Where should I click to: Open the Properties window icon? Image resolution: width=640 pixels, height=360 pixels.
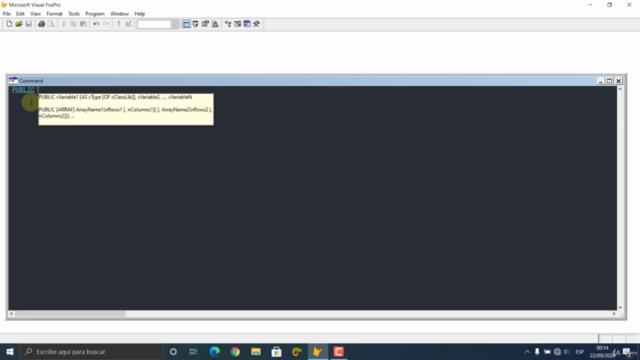[205, 24]
